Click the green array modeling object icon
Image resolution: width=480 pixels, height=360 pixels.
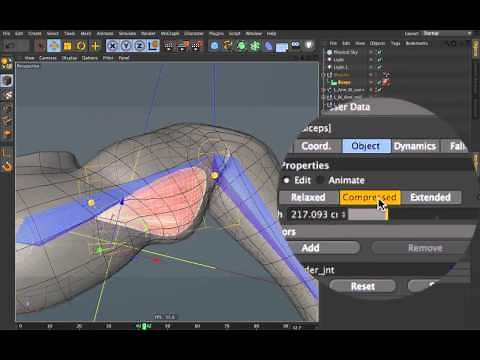tap(255, 46)
